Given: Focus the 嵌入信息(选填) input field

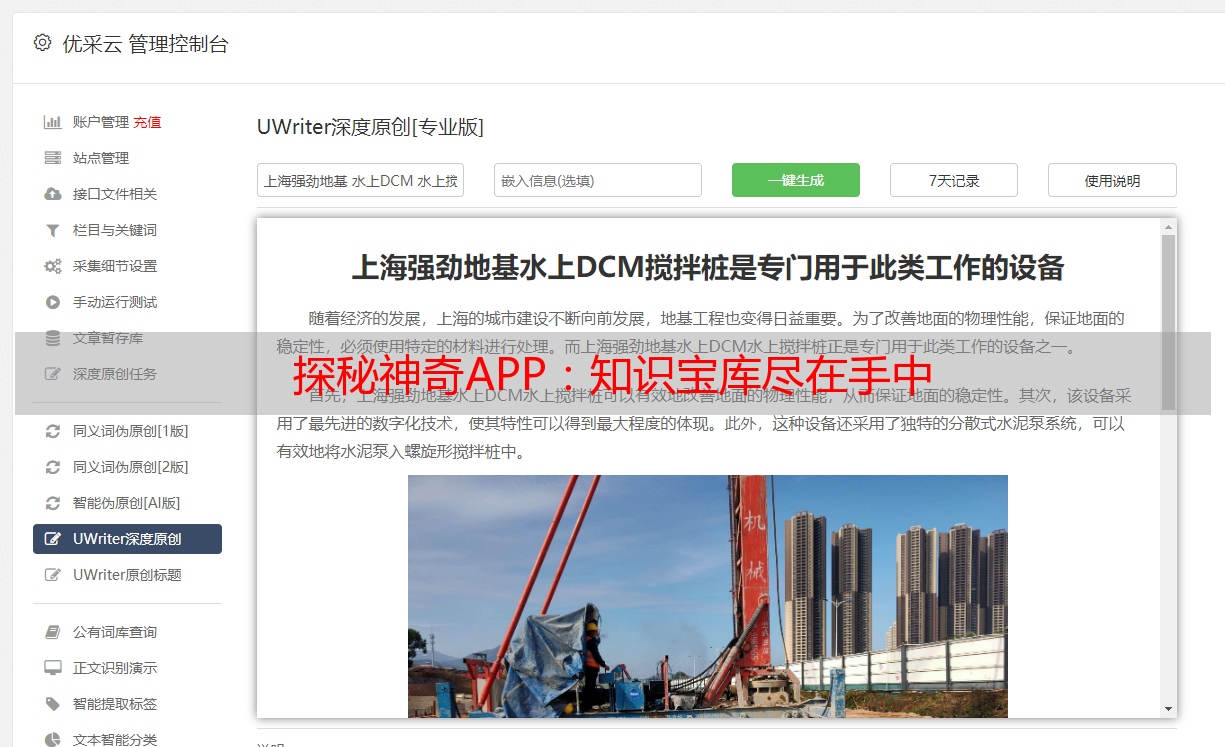Looking at the screenshot, I should tap(598, 180).
